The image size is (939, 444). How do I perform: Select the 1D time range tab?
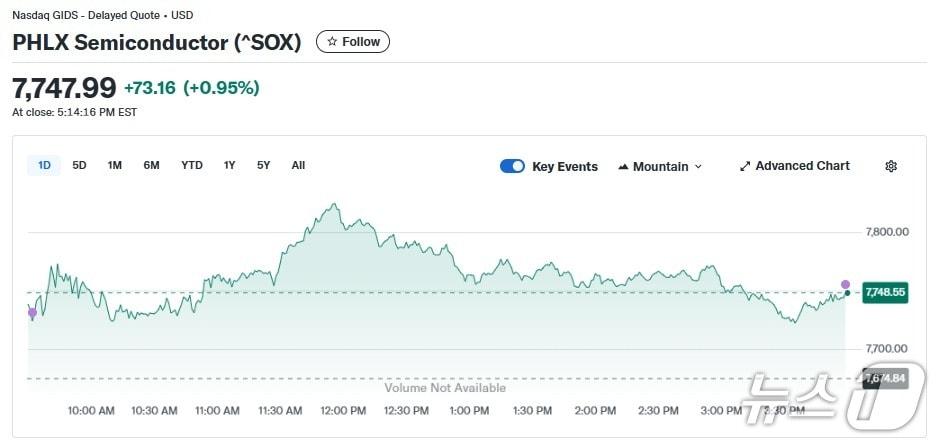tap(44, 166)
